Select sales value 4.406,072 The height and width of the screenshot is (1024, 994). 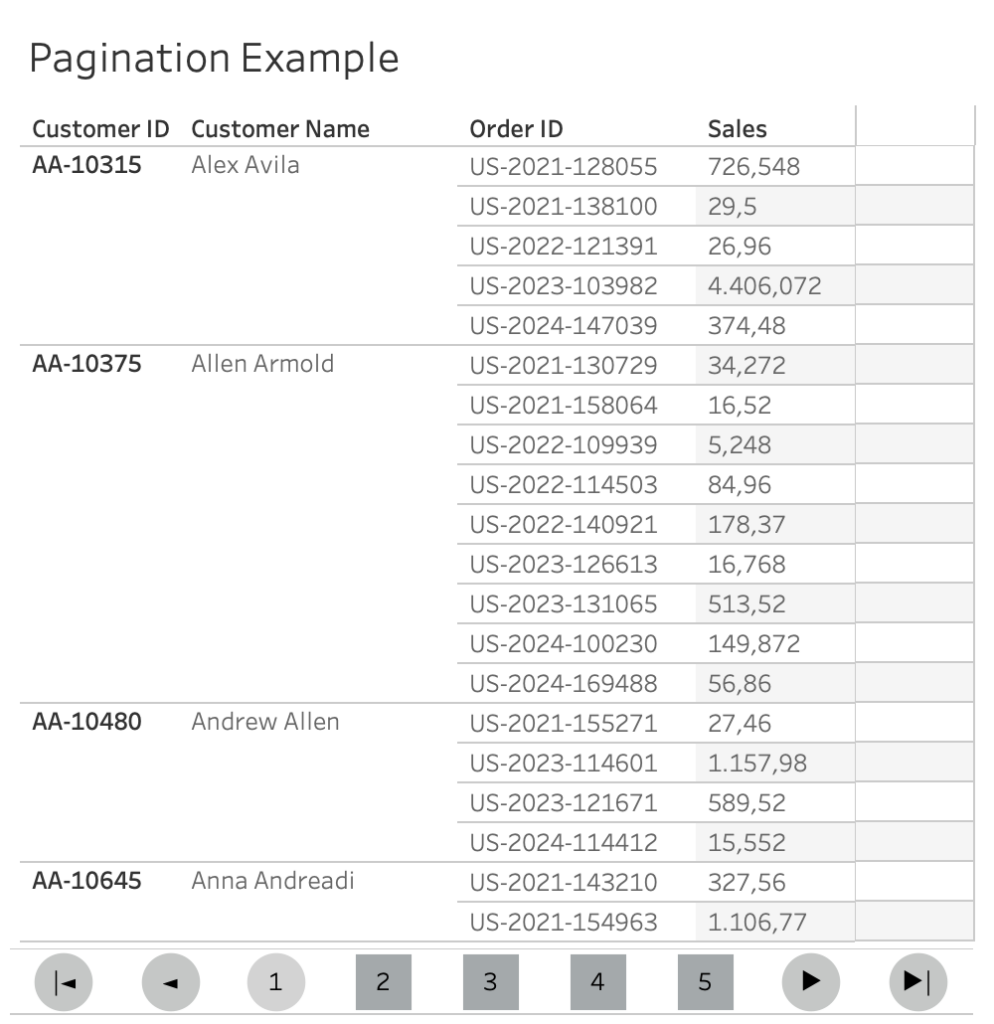[764, 286]
